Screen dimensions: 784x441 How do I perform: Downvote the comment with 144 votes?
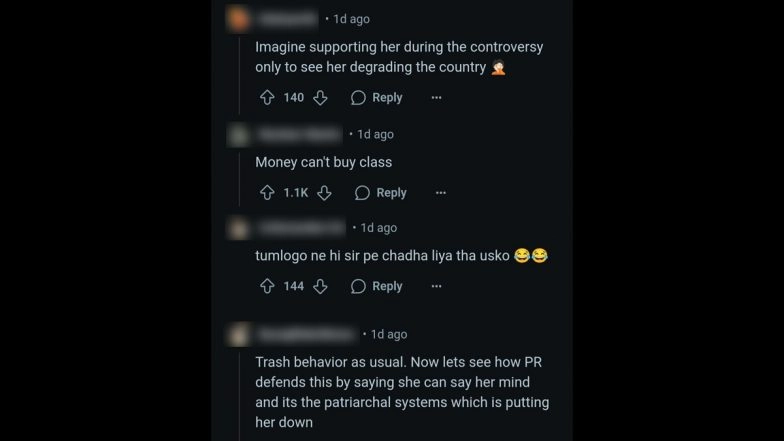320,286
